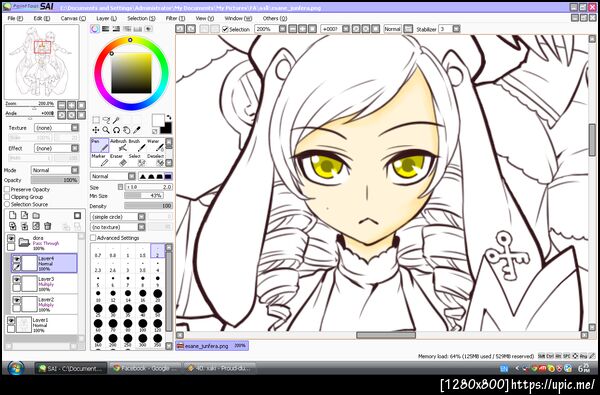
Task: Pick the lasso selection tool
Action: point(106,120)
